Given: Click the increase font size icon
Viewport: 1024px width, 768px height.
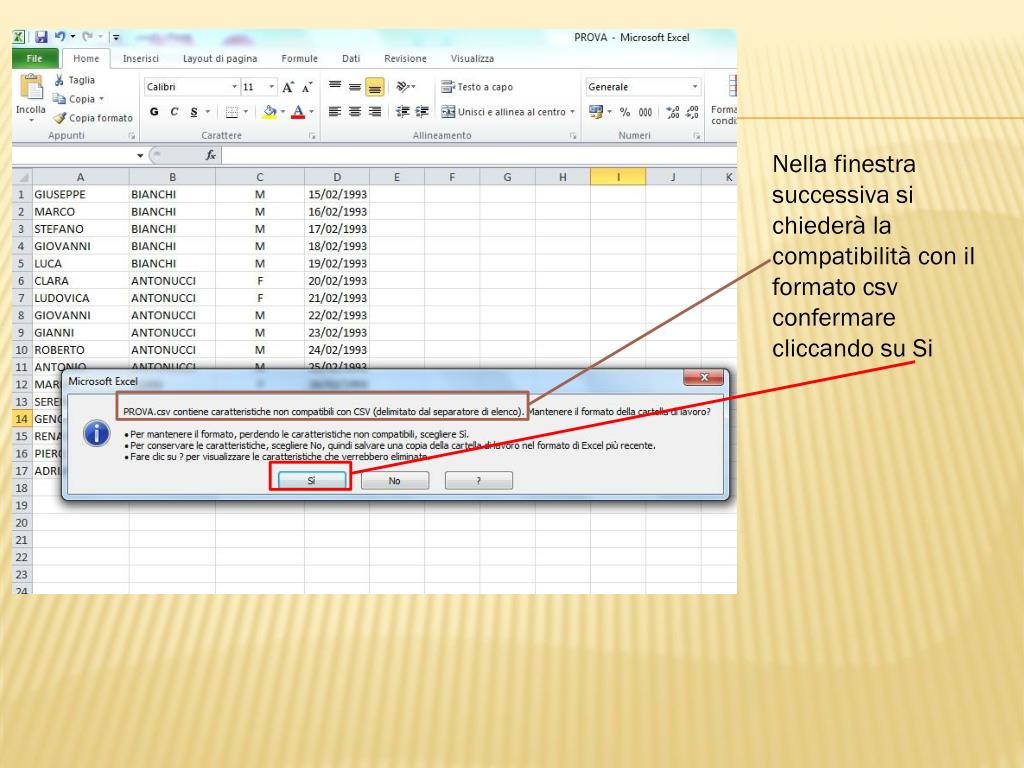Looking at the screenshot, I should (x=288, y=87).
